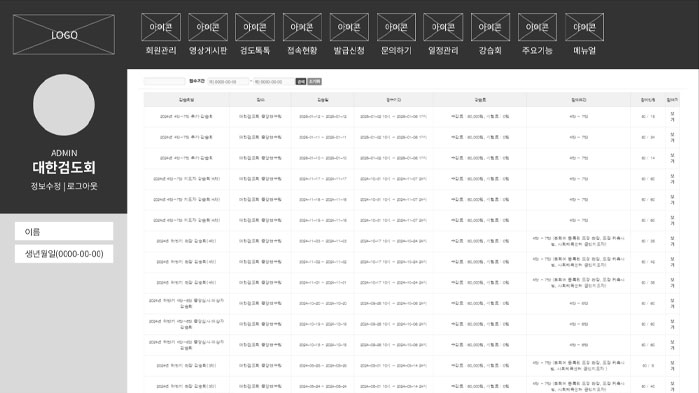Open the 문의하기 icon
The width and height of the screenshot is (699, 393).
[396, 27]
